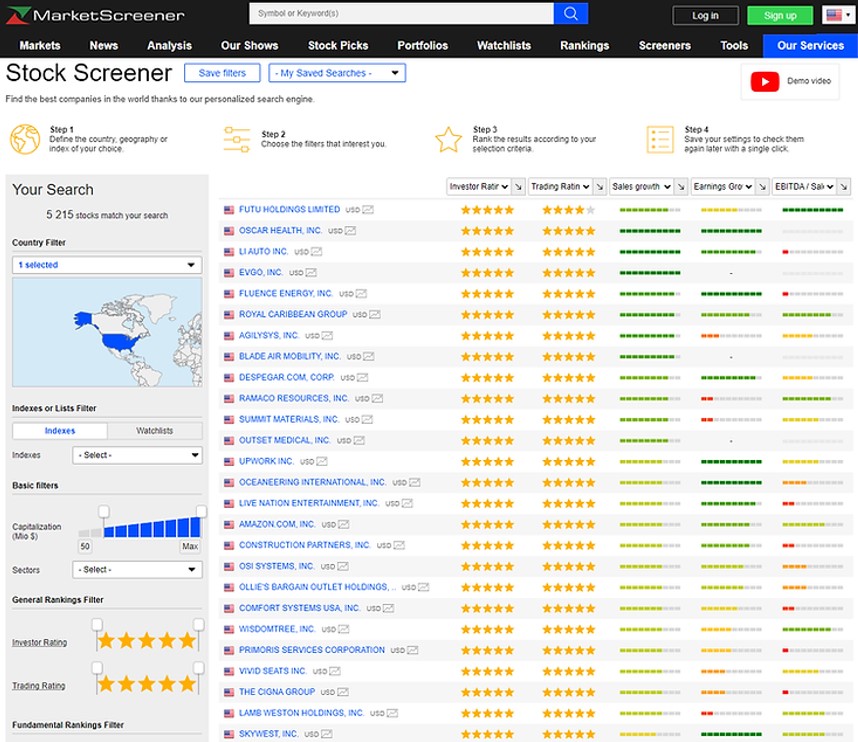Viewport: 858px width, 742px height.
Task: Open chart icon for Vivid Seats Inc.
Action: click(335, 671)
